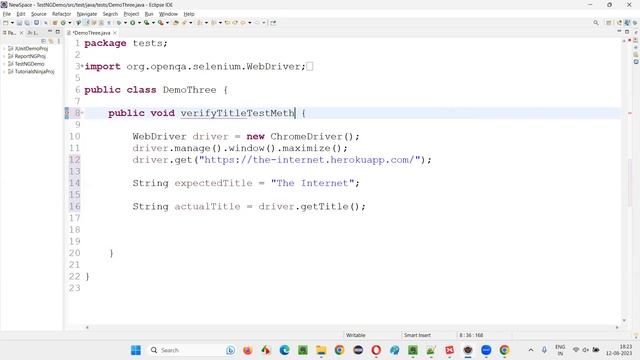Viewport: 640px width, 360px height.
Task: Open the File menu
Action: pyautogui.click(x=7, y=14)
